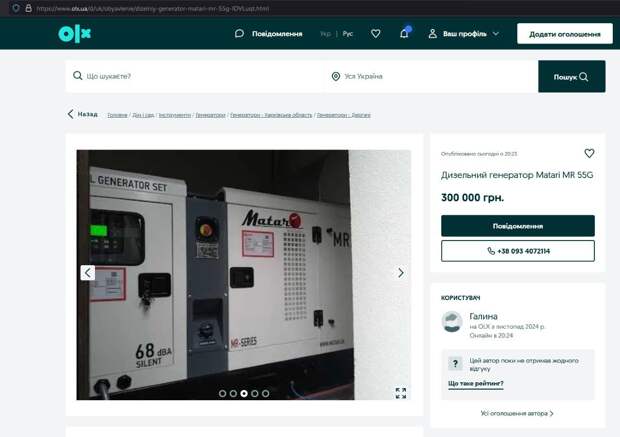This screenshot has height=437, width=620.
Task: Switch language to Рус
Action: point(348,34)
